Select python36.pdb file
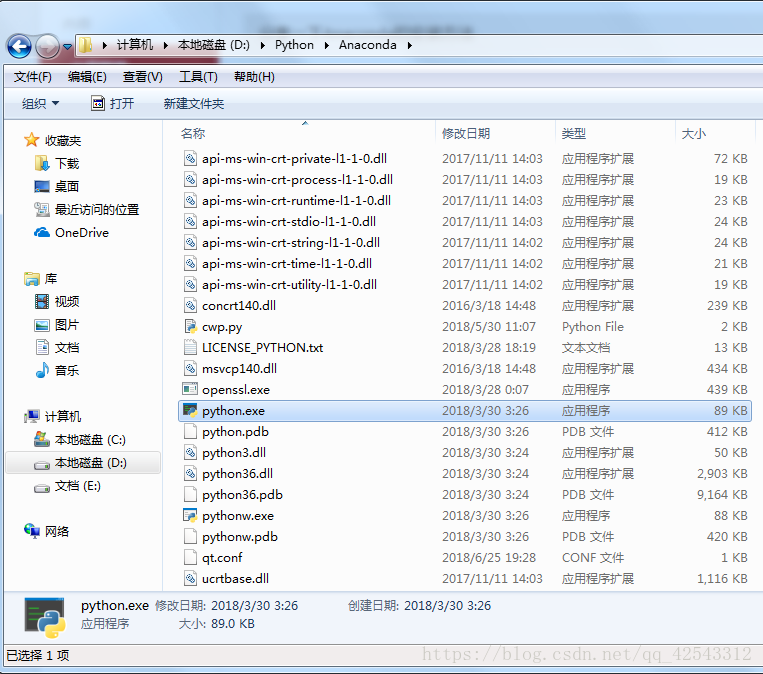Screen dimensions: 763x674 point(242,494)
